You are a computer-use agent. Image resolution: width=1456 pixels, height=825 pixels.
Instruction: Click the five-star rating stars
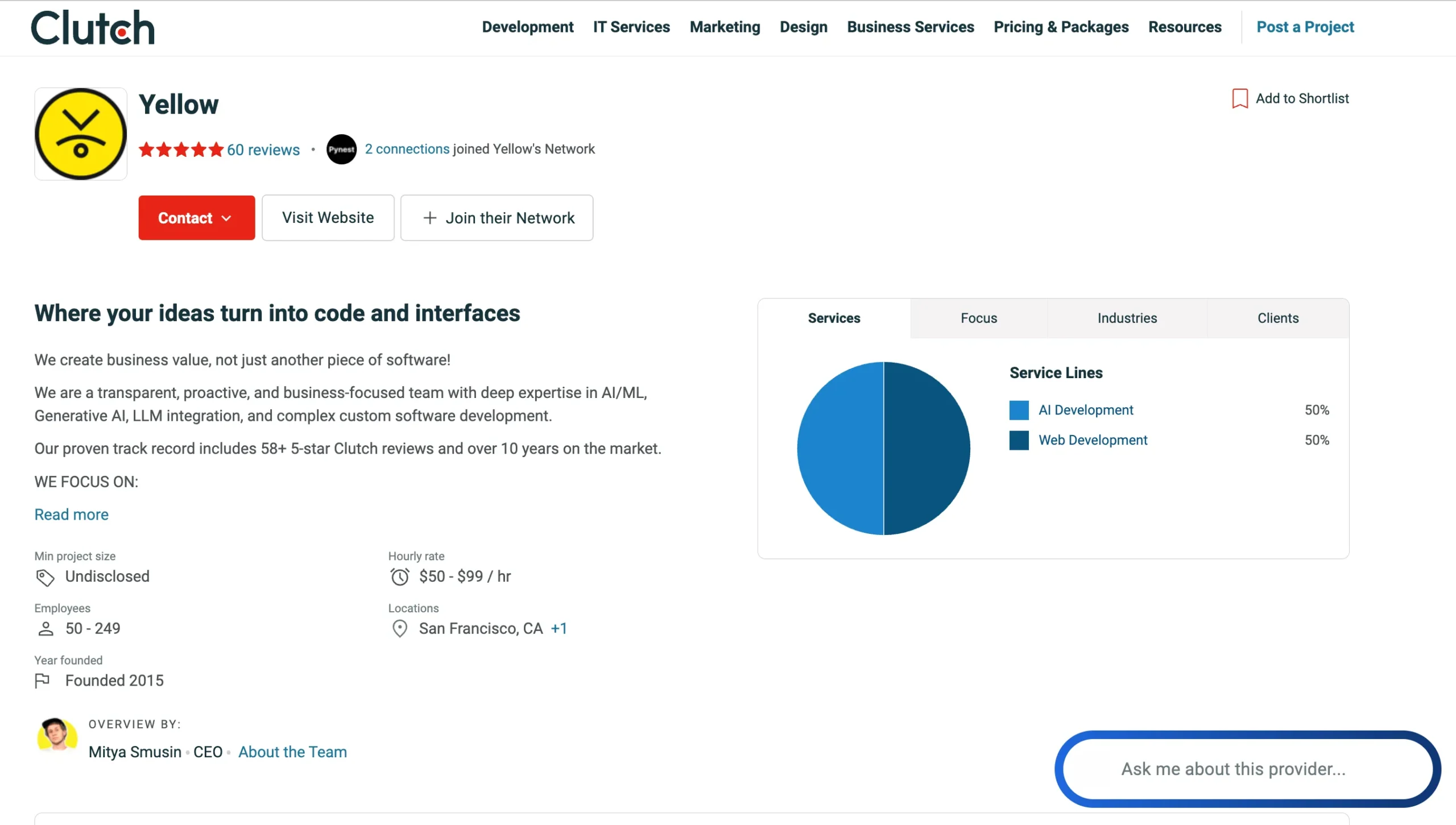click(x=181, y=150)
